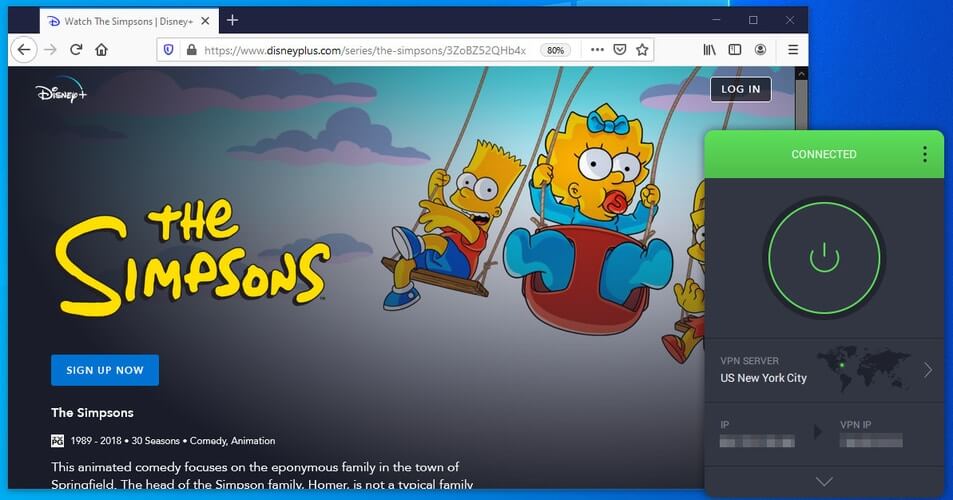The height and width of the screenshot is (500, 953).
Task: Click the "The Simpsons" heading text
Action: (92, 413)
